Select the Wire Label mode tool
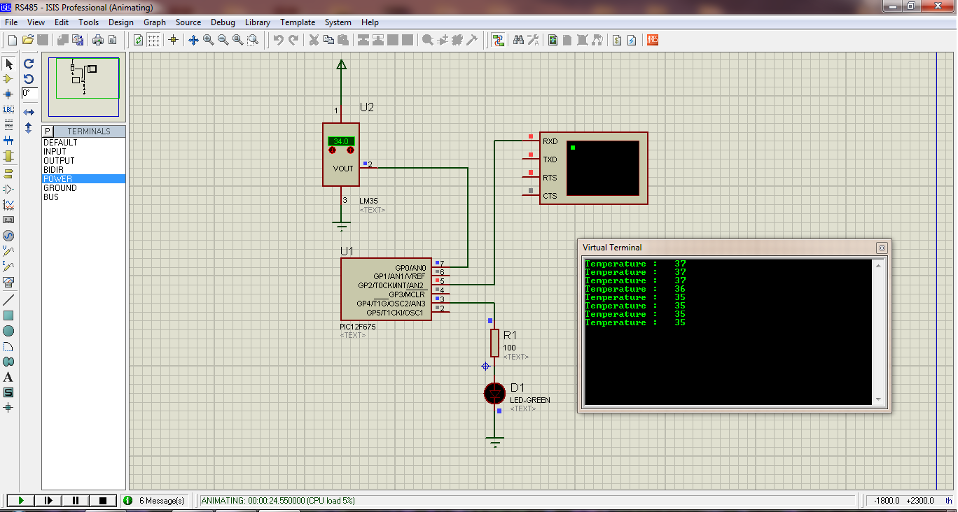 click(x=9, y=110)
